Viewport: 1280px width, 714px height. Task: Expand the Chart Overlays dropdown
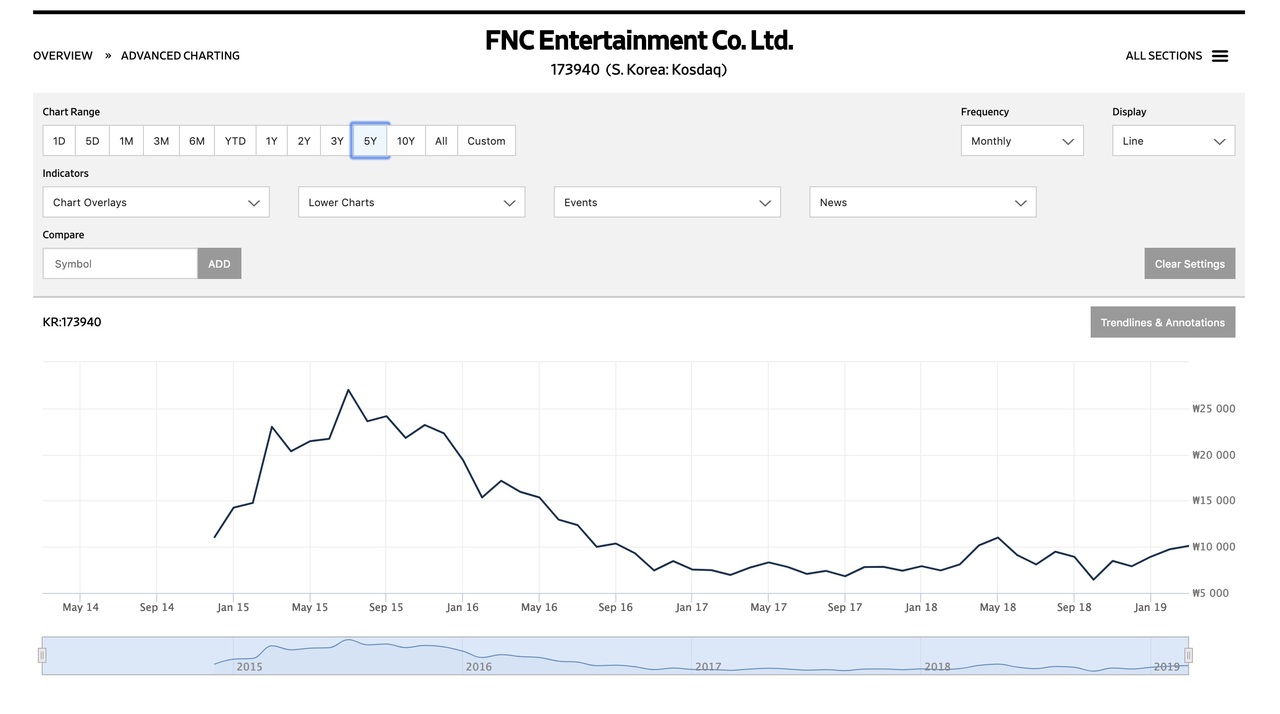coord(156,202)
